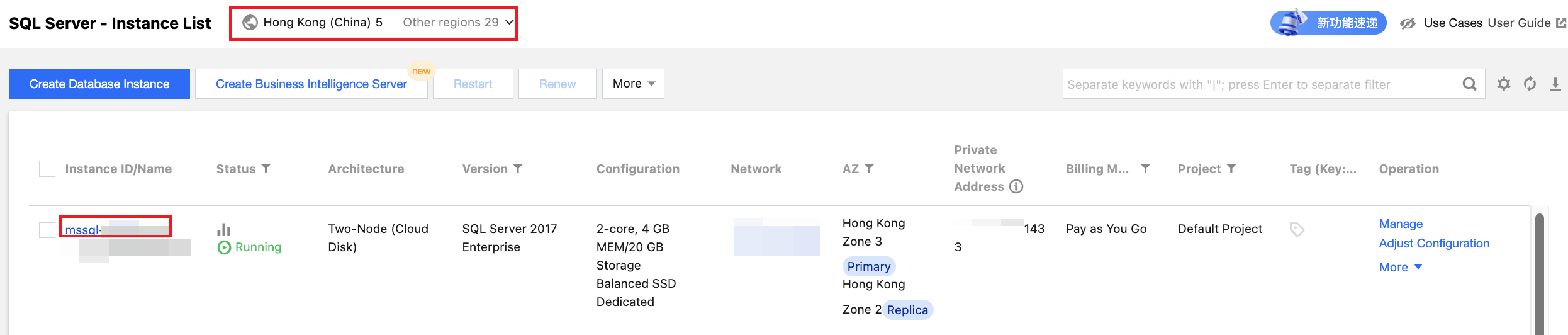The height and width of the screenshot is (335, 1568).
Task: Select all instances checkbox in header
Action: pyautogui.click(x=47, y=169)
